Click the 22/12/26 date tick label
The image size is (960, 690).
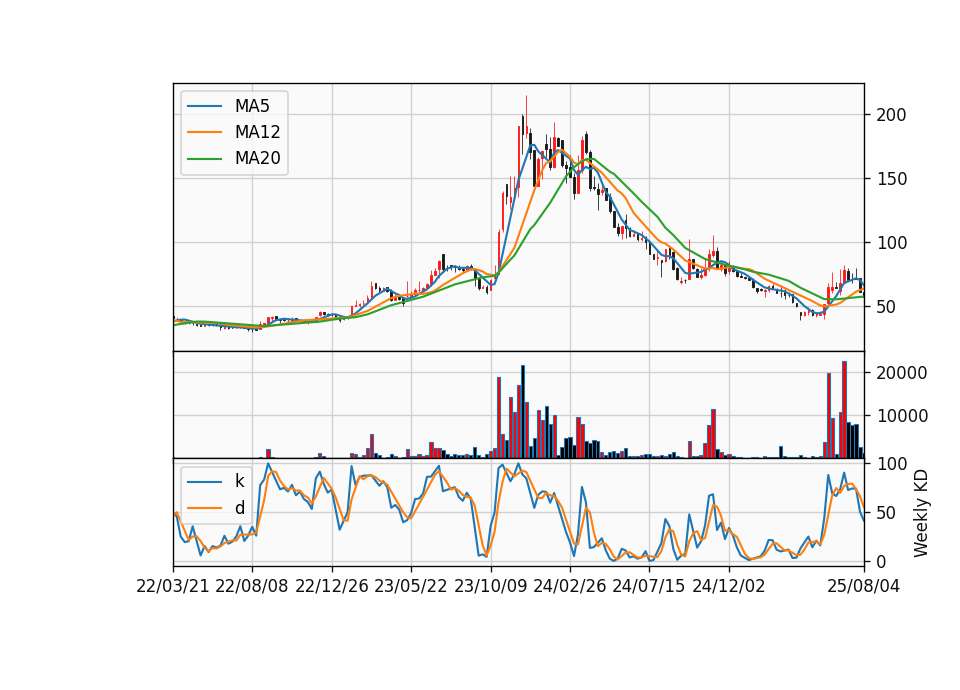click(x=332, y=587)
